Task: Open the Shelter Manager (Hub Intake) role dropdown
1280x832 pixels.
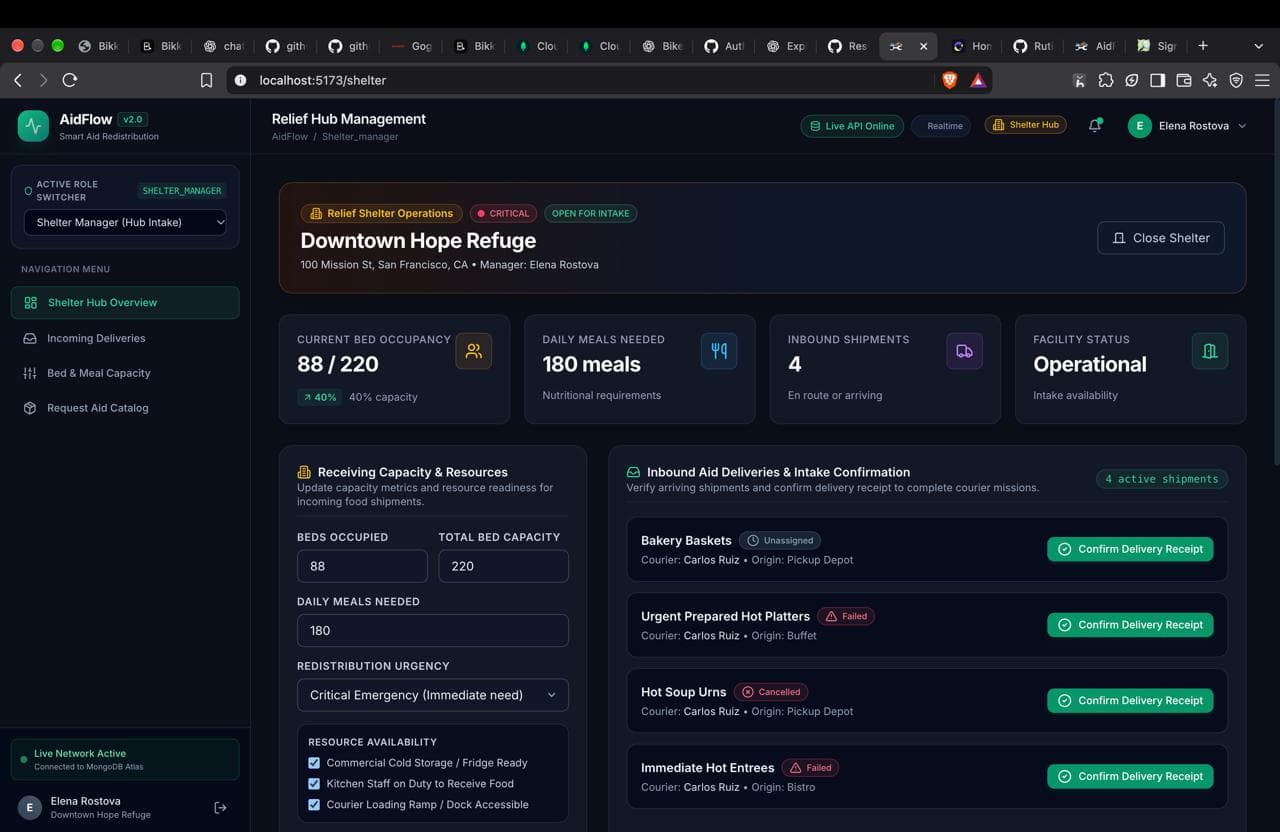Action: point(125,222)
